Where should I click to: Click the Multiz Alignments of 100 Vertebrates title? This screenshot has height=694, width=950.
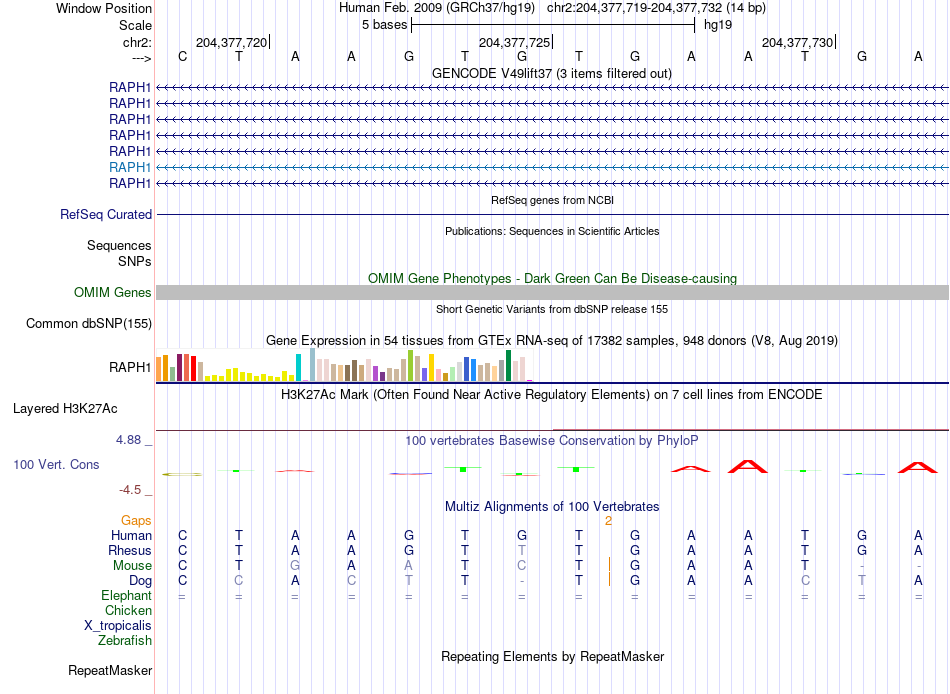pos(552,507)
